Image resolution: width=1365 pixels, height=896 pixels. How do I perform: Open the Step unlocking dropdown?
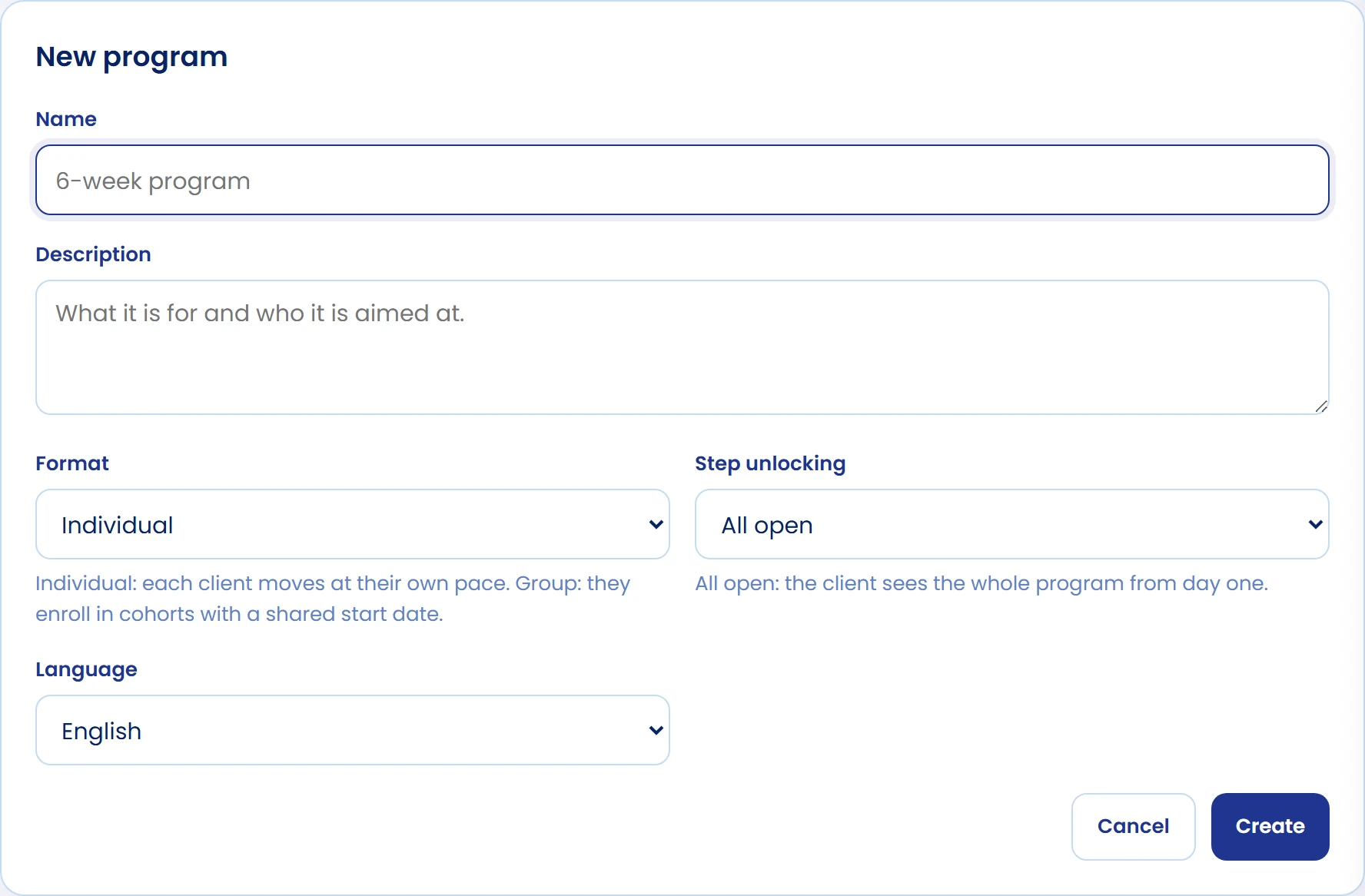coord(1012,524)
